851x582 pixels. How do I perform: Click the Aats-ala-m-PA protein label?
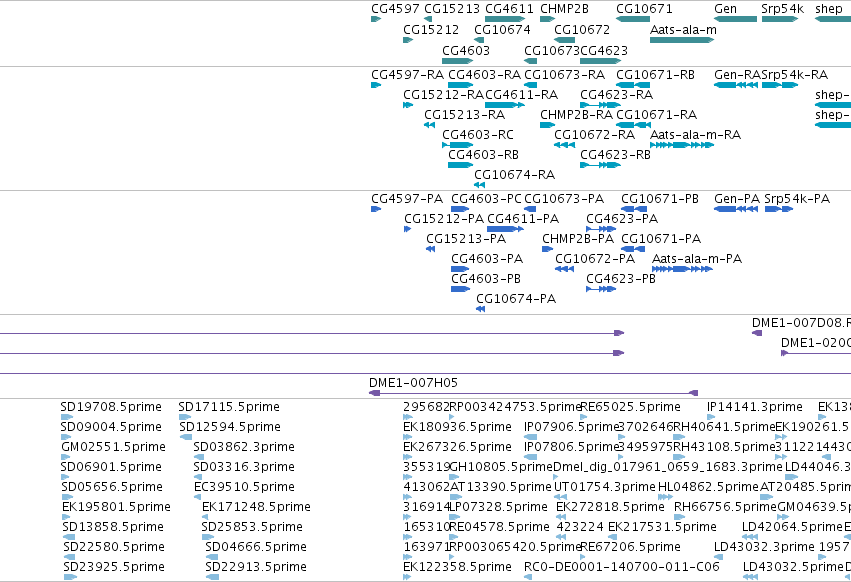click(697, 259)
